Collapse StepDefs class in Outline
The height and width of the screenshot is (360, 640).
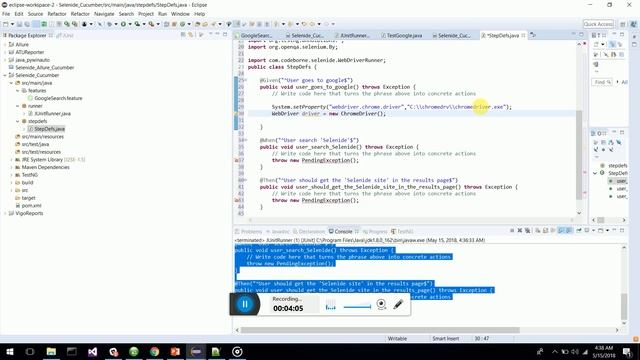coord(595,173)
